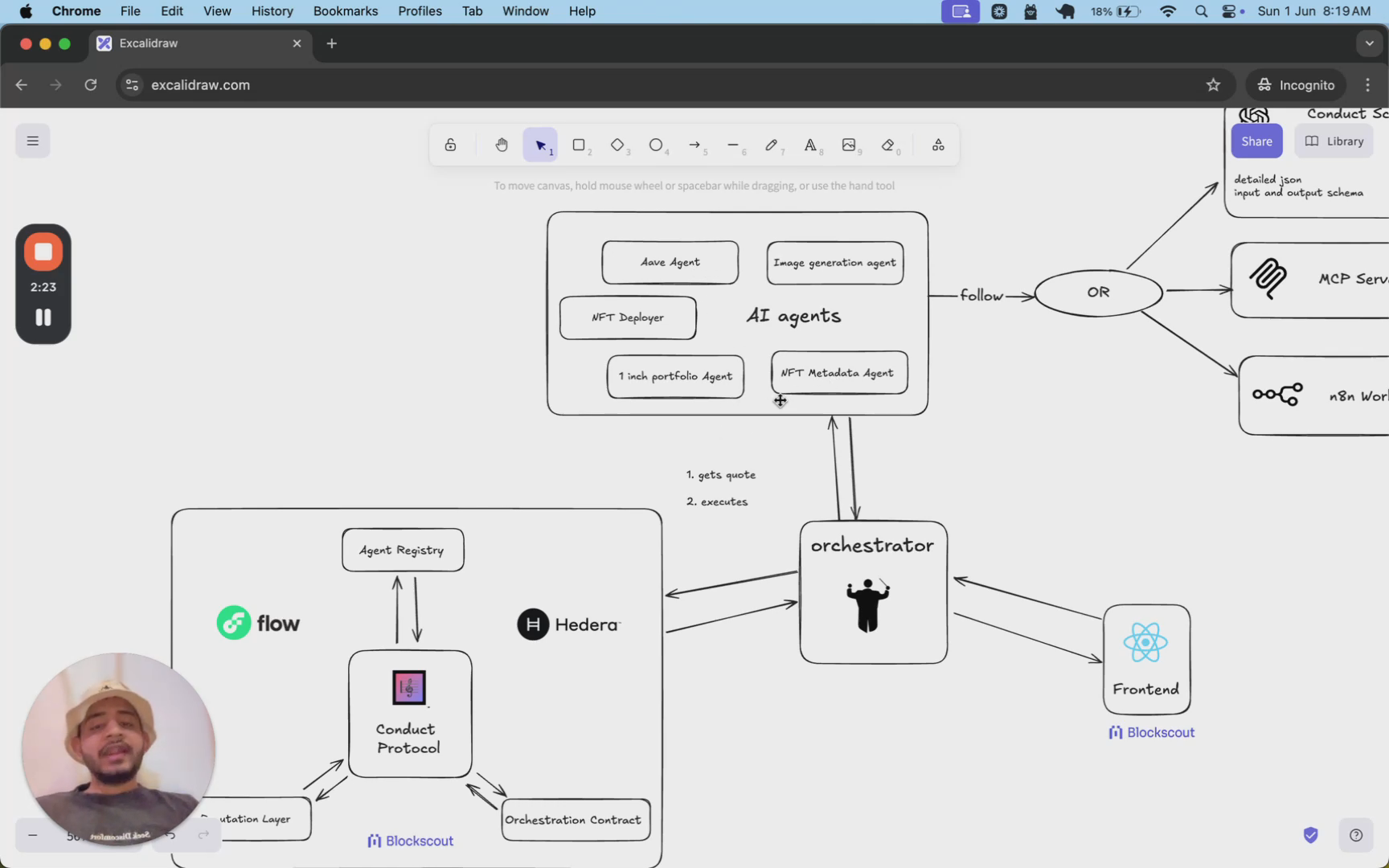The width and height of the screenshot is (1389, 868).
Task: View site information icon in address bar
Action: 133,85
